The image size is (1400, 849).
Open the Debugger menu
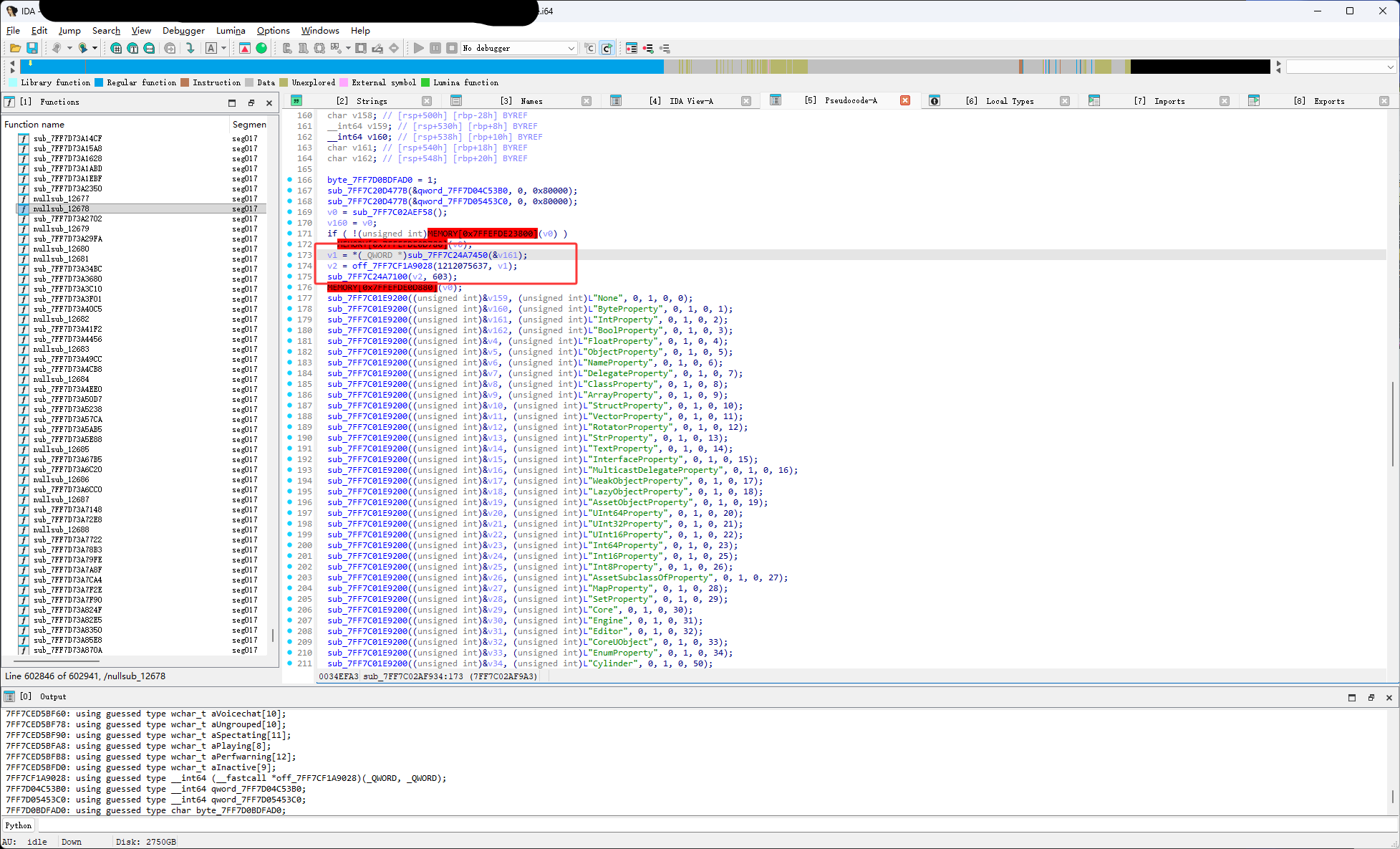[x=183, y=30]
